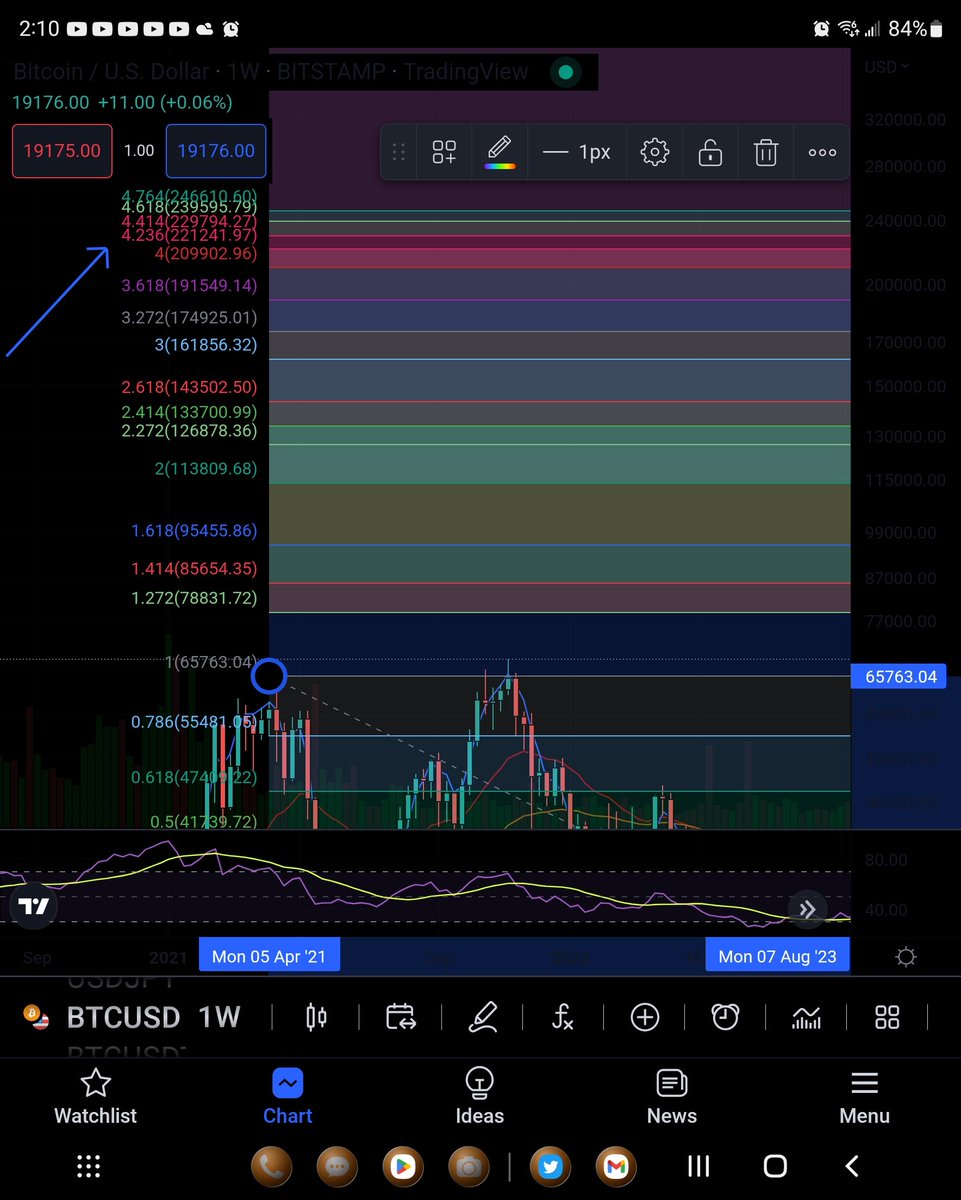Switch to the Chart tab

(288, 1097)
